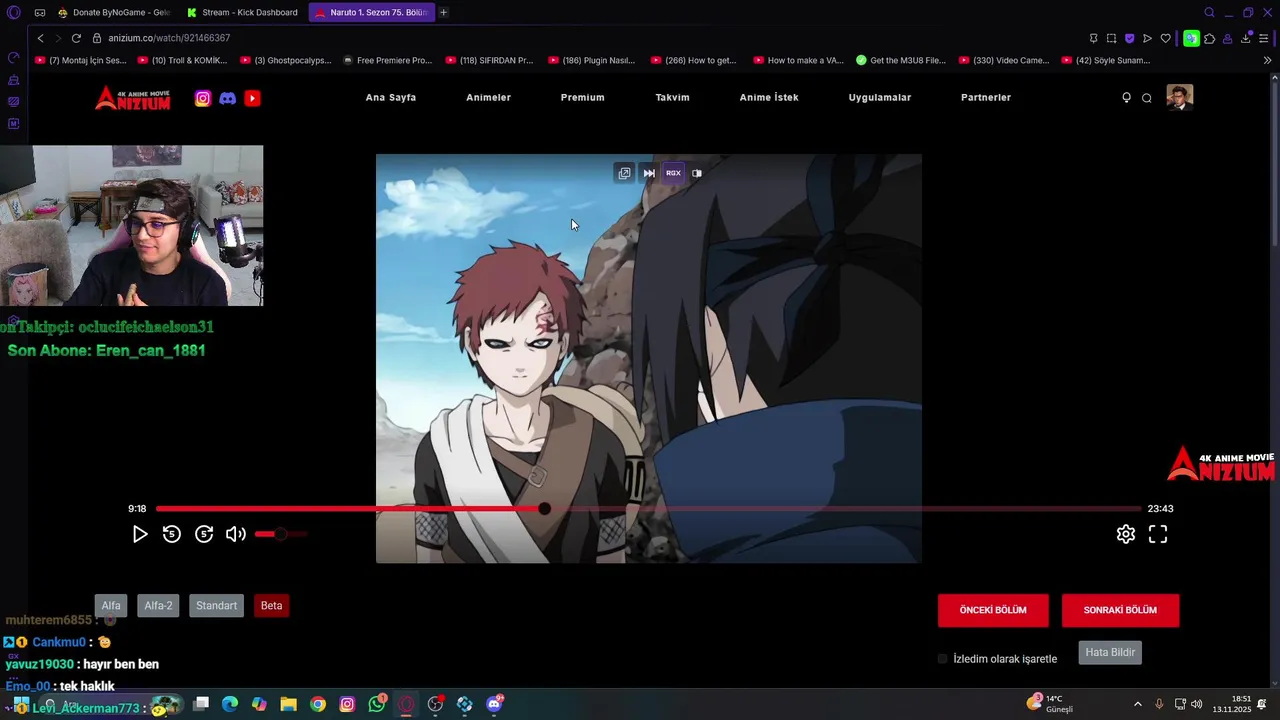
Task: Open the ad blocker shield icon
Action: 1129,38
